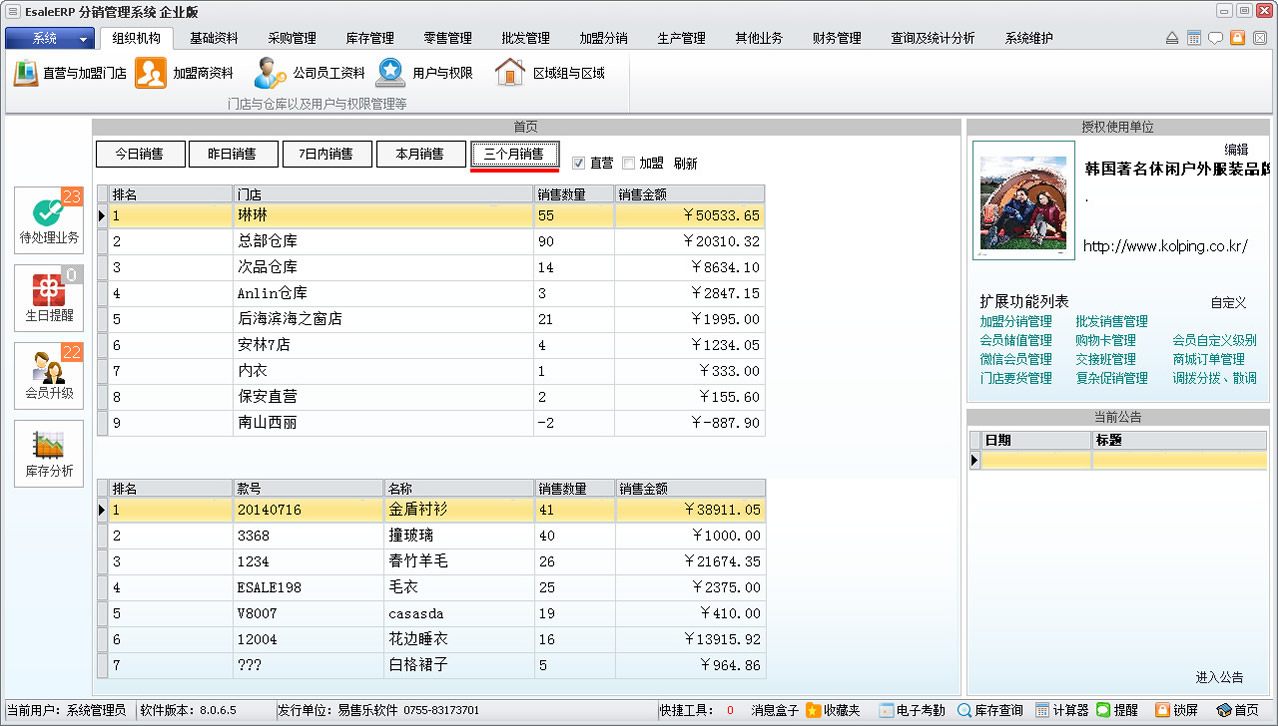The width and height of the screenshot is (1278, 726).
Task: Open 加盟商资料 franchisee info icon
Action: tap(151, 73)
